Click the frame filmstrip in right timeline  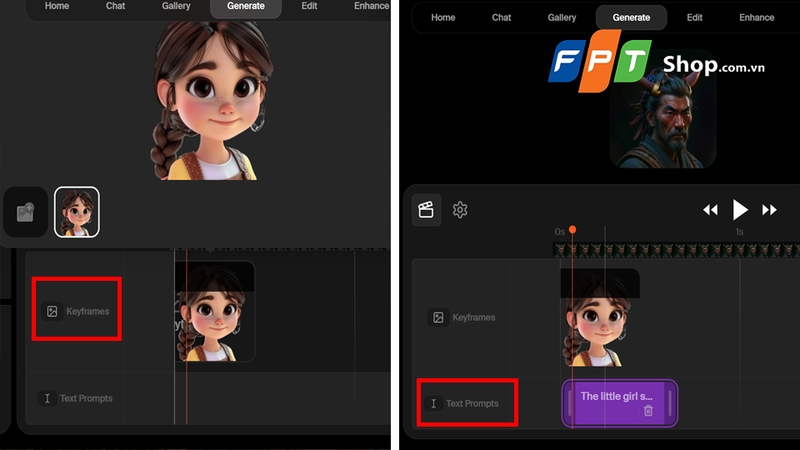(677, 250)
